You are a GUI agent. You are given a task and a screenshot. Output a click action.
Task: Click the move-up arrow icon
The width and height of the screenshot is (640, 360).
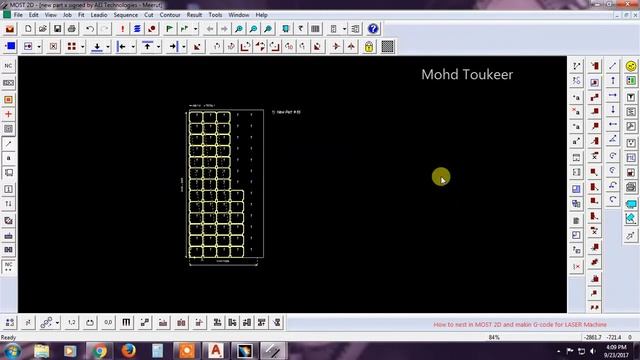point(147,47)
